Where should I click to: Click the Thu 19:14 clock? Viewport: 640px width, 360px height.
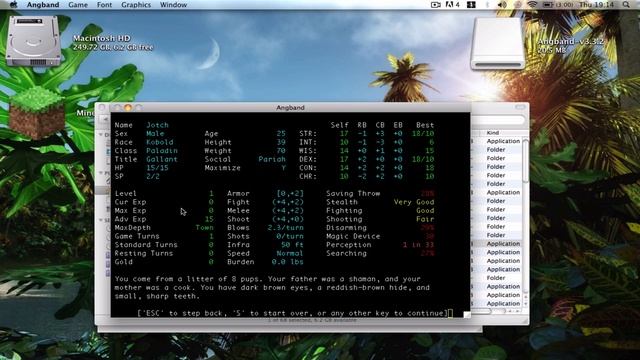[x=596, y=4]
